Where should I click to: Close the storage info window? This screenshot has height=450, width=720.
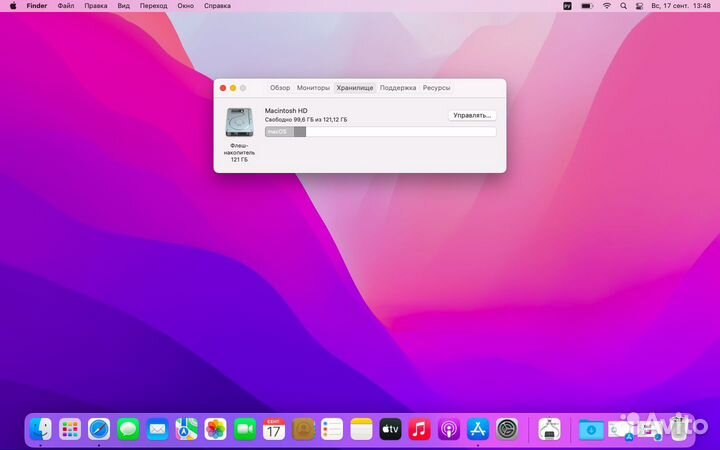[223, 88]
